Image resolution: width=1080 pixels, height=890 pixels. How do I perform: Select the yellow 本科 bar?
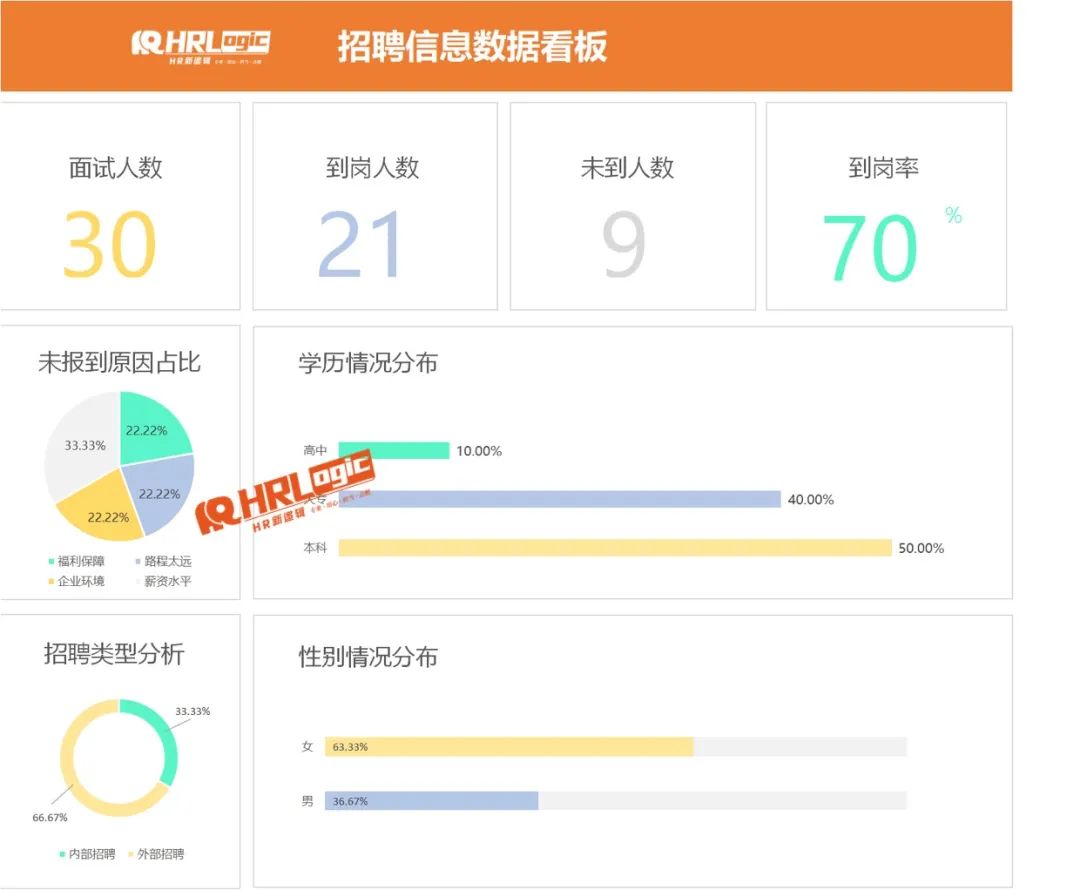(x=615, y=548)
